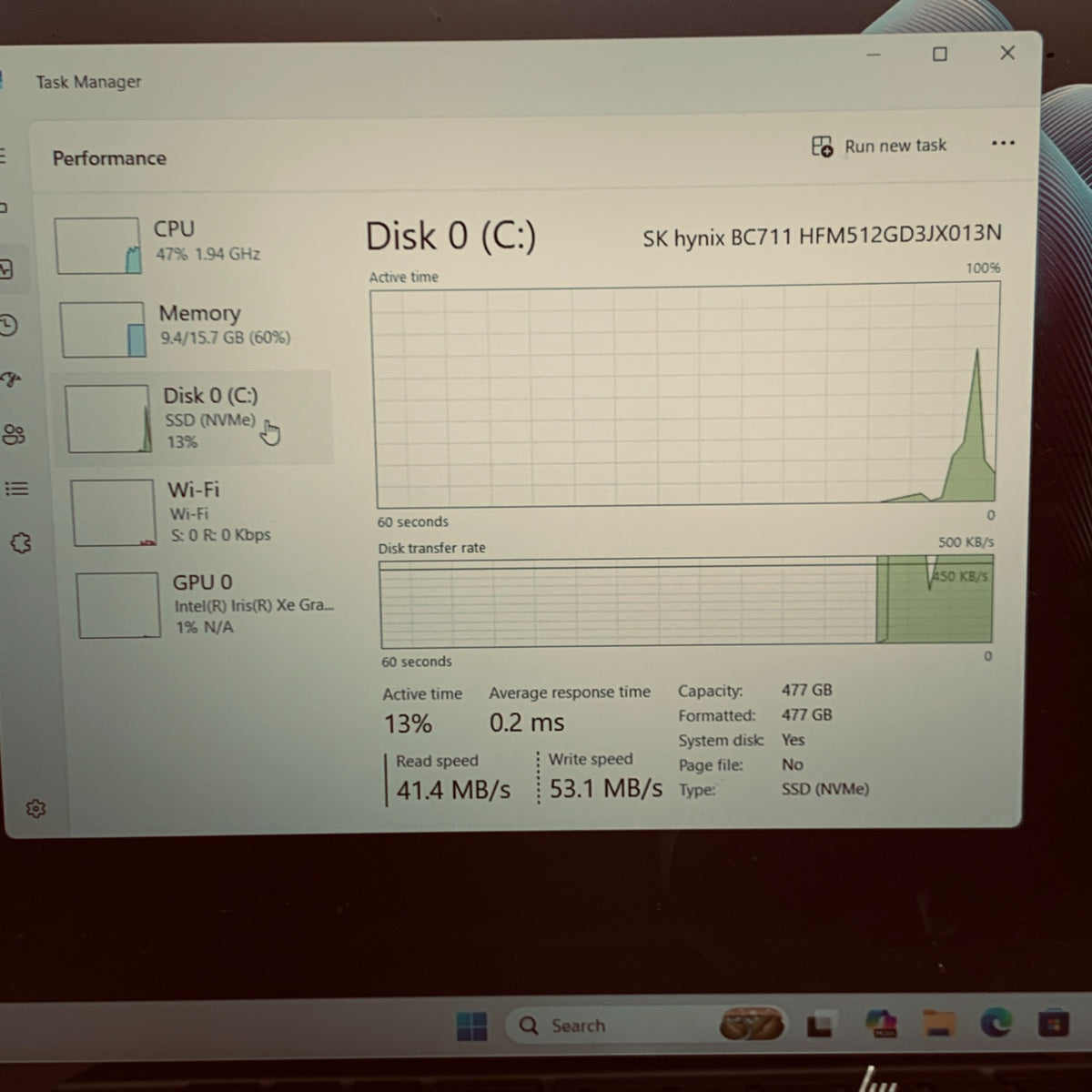Click the Active time 13% value

coord(408,724)
